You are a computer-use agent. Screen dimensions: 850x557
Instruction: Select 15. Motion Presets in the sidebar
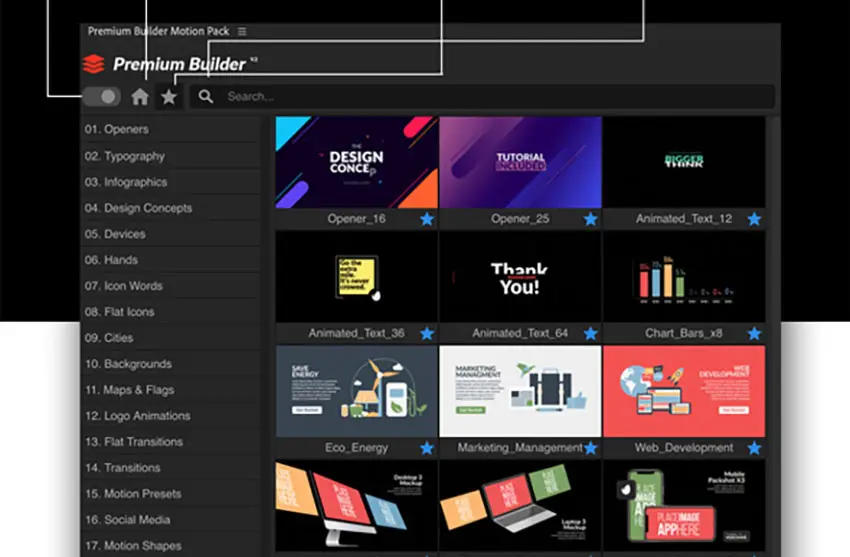click(170, 494)
